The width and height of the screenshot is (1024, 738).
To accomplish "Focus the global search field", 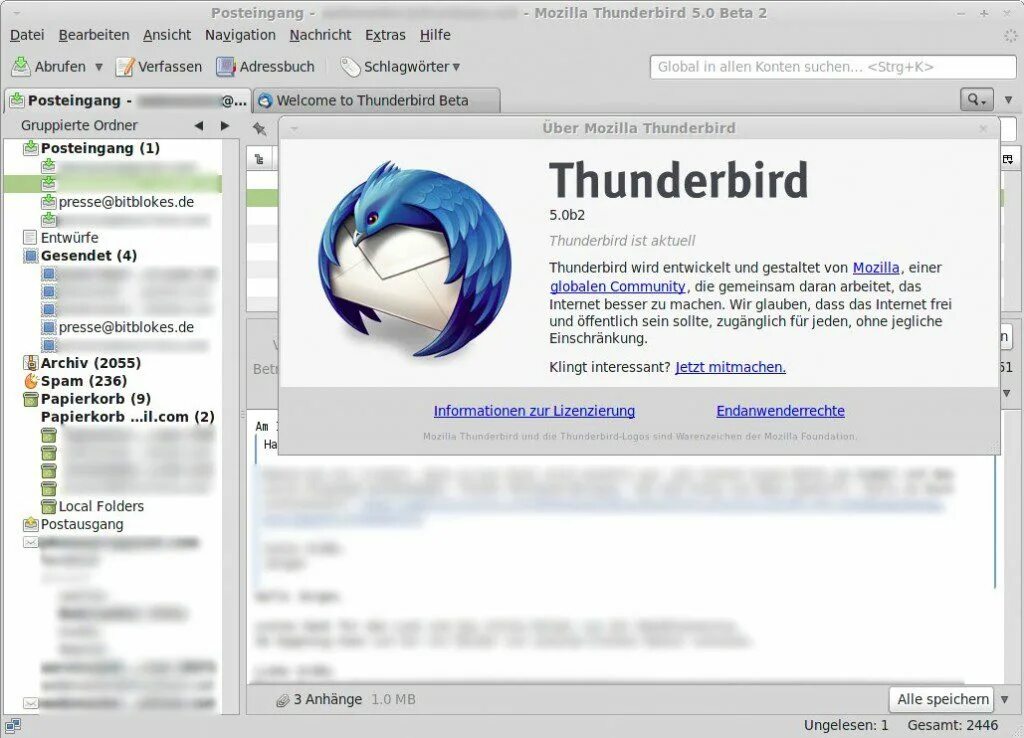I will (833, 67).
